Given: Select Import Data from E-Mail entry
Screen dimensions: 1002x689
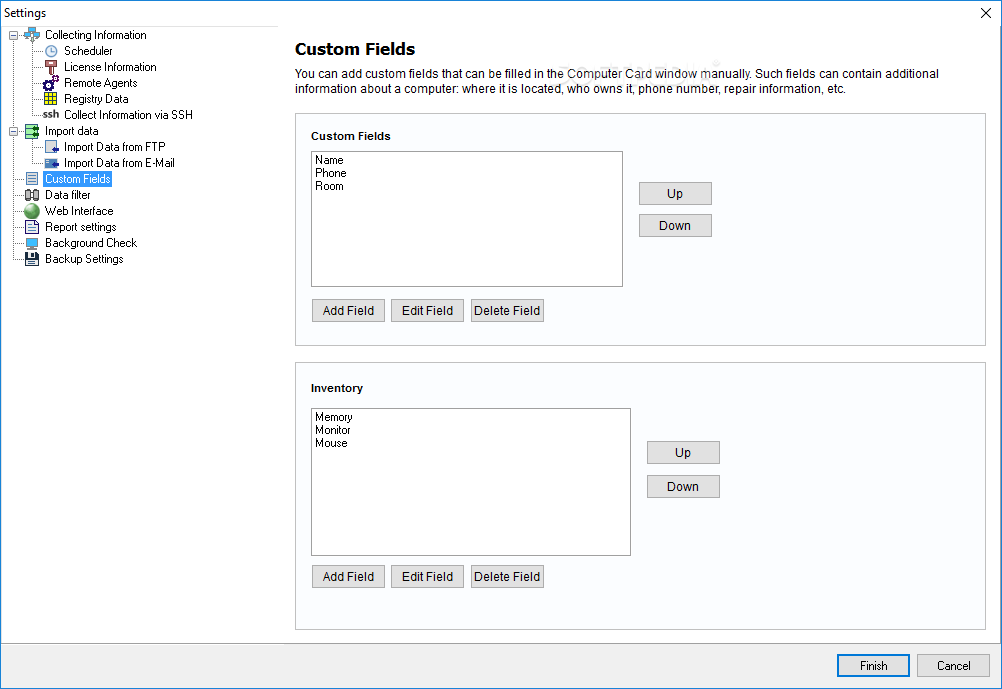Looking at the screenshot, I should (x=119, y=163).
